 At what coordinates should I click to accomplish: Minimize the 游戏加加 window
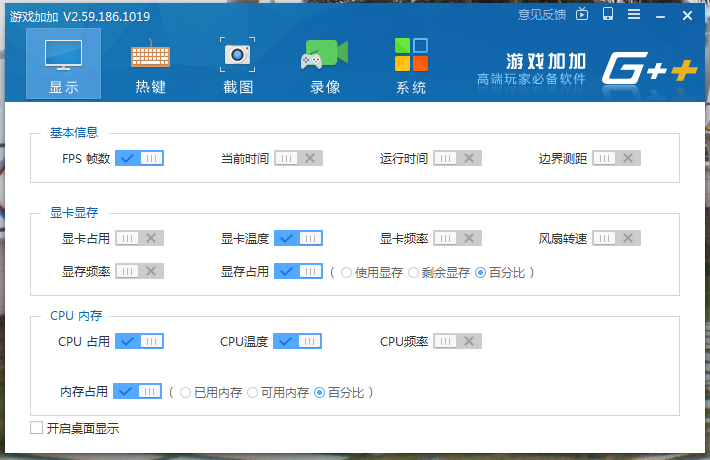point(661,16)
